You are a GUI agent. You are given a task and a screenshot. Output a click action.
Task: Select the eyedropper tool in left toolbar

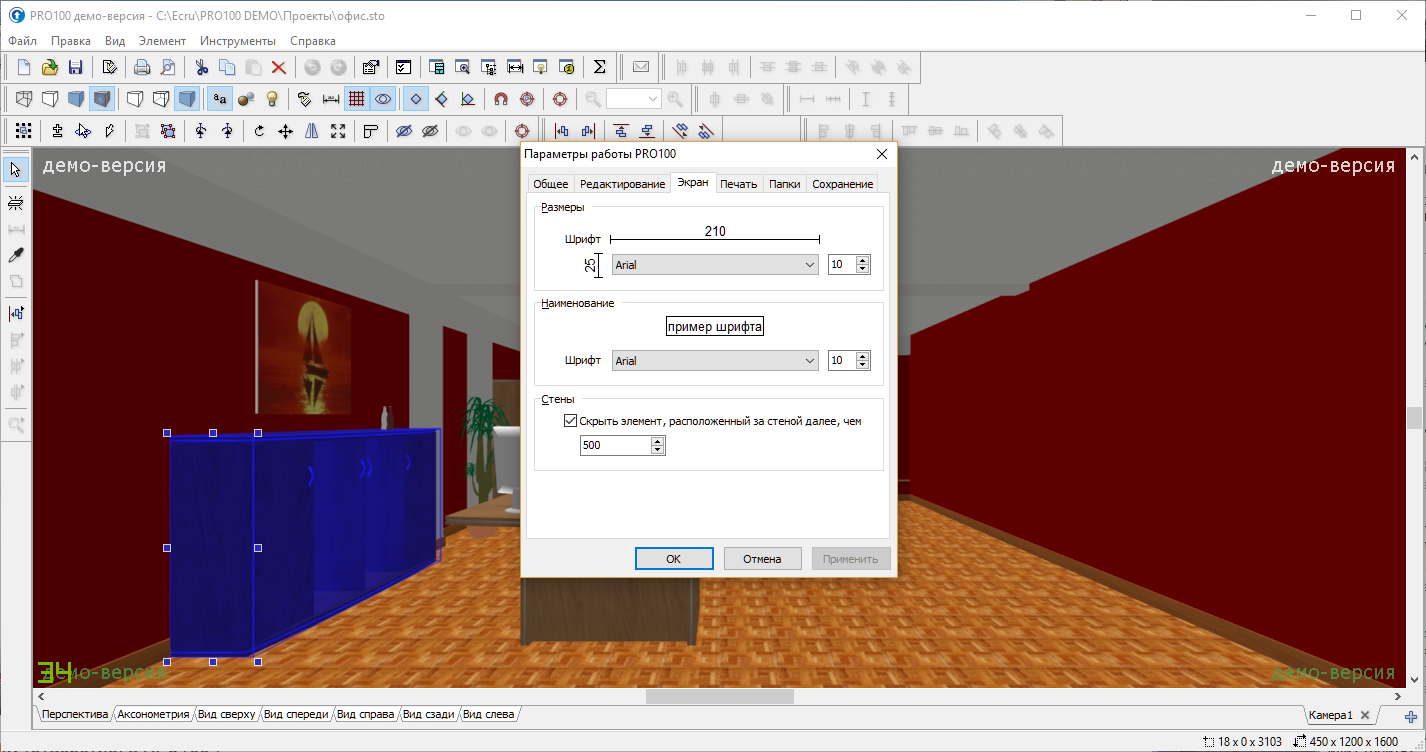(16, 255)
